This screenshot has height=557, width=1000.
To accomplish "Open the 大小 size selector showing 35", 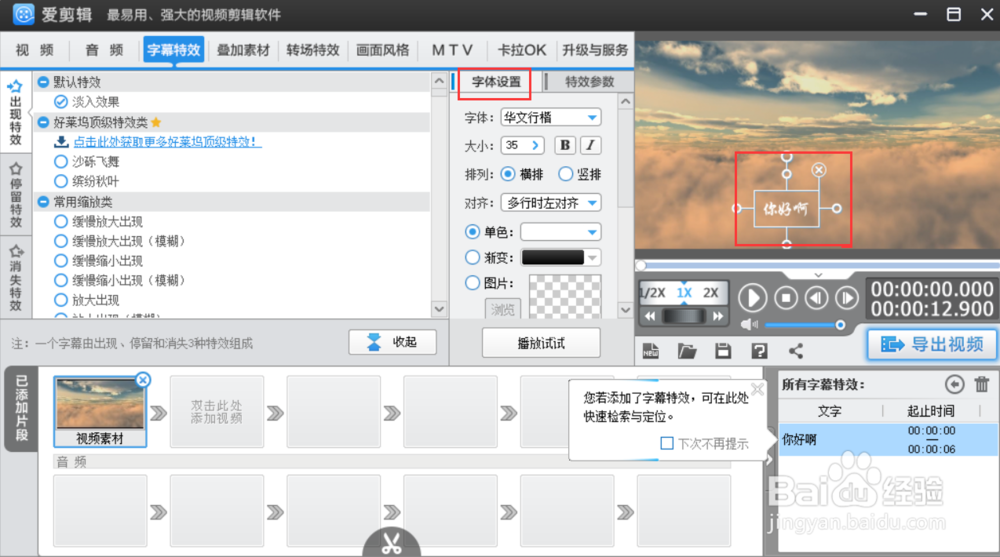I will point(522,145).
